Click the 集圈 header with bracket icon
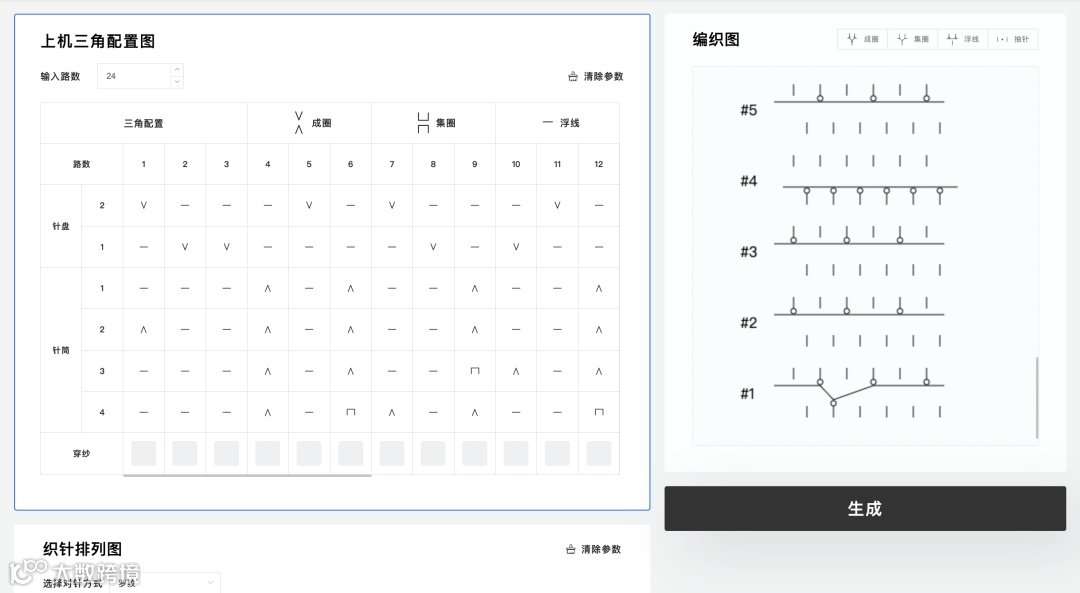This screenshot has width=1080, height=593. point(433,123)
